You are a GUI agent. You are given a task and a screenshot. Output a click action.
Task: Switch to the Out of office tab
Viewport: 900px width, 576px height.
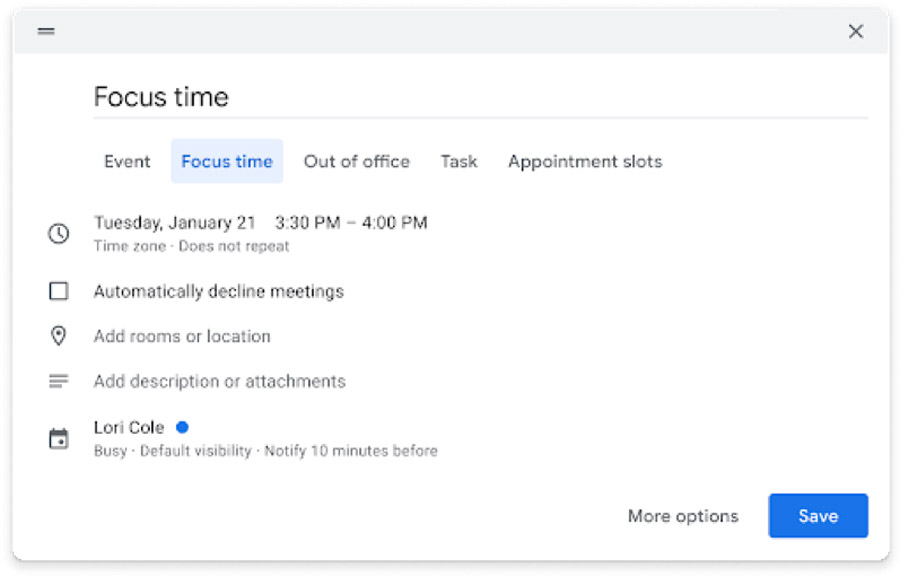tap(356, 161)
